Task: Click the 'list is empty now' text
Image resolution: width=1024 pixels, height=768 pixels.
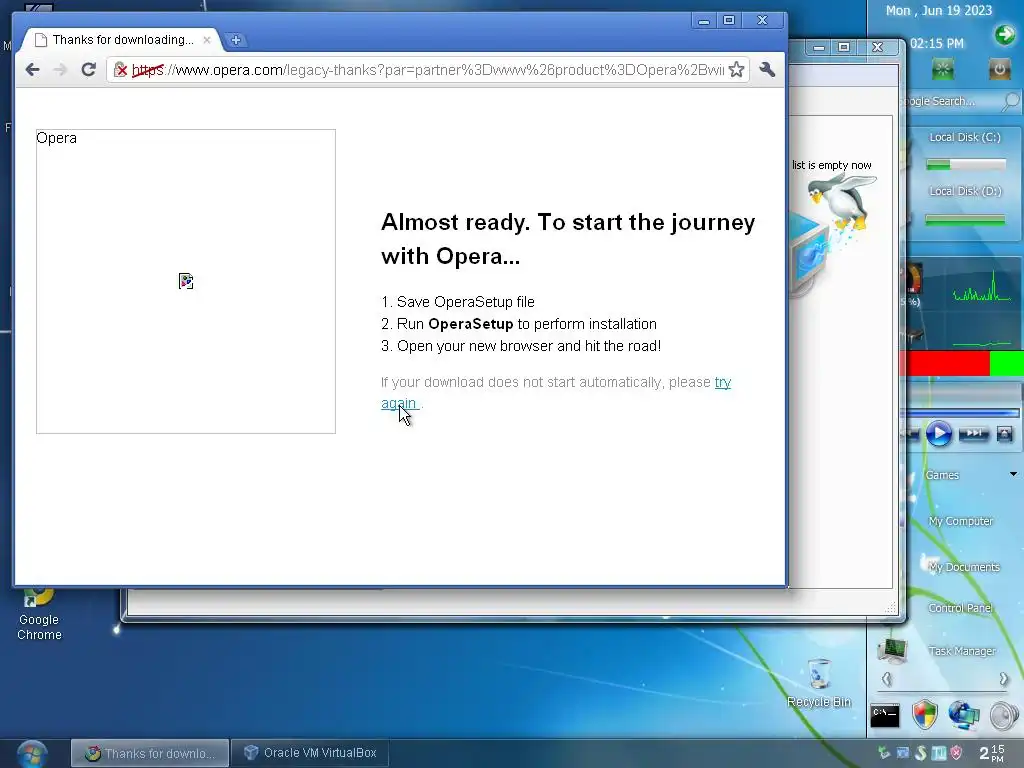Action: pos(831,165)
